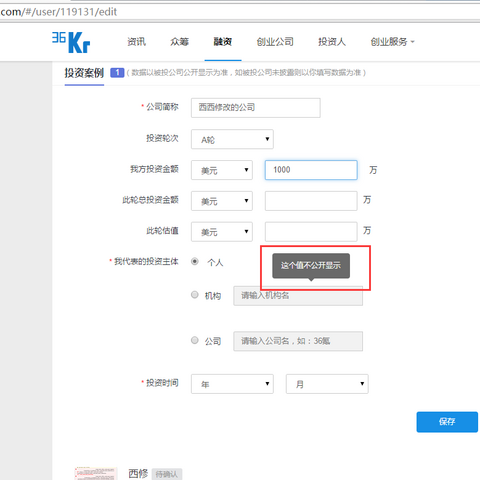Viewport: 480px width, 480px height.
Task: Open the 年 year dropdown
Action: coord(232,384)
